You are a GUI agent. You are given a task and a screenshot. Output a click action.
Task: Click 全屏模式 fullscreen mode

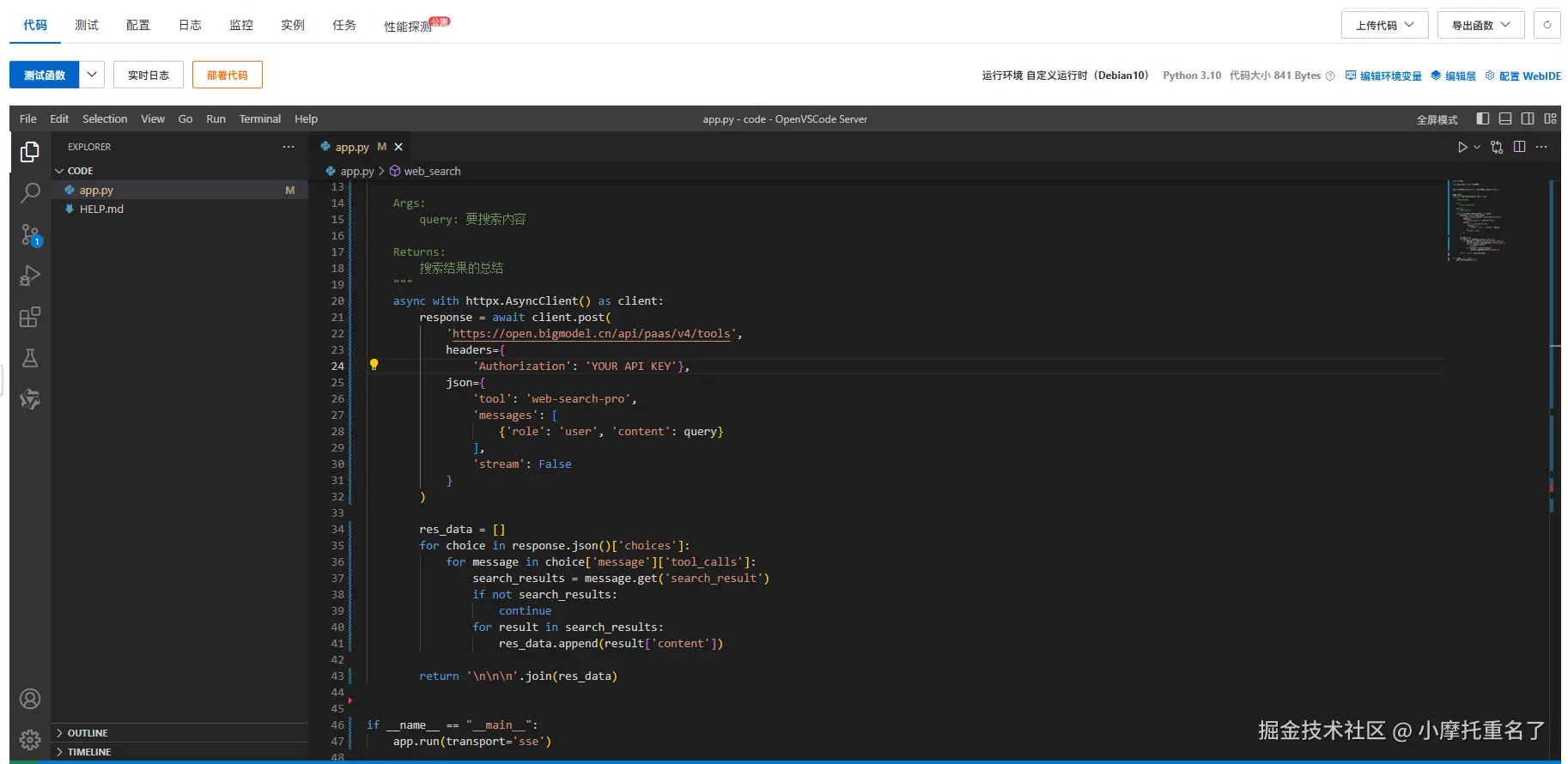(x=1437, y=119)
